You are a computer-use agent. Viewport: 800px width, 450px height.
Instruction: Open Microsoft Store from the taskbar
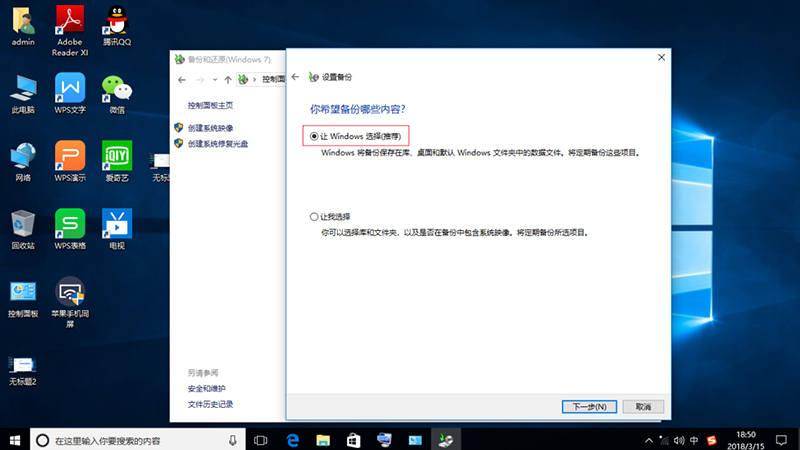coord(354,440)
